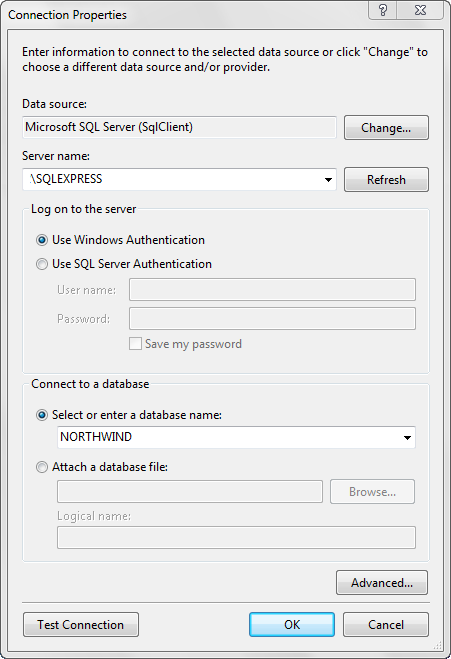Click the User name input field
Screen dimensions: 451x659
(x=272, y=290)
